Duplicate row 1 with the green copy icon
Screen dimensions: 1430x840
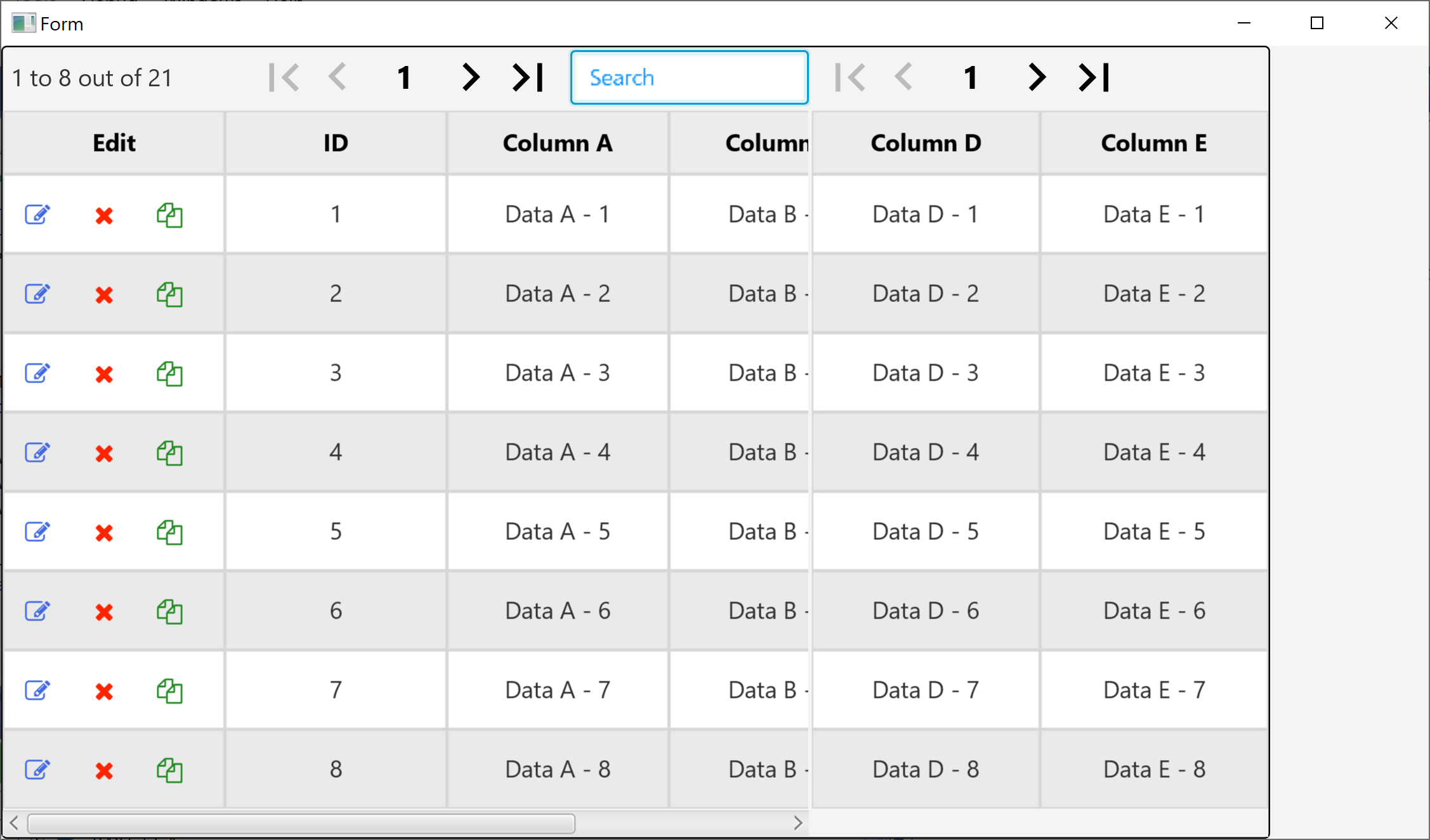click(x=169, y=215)
